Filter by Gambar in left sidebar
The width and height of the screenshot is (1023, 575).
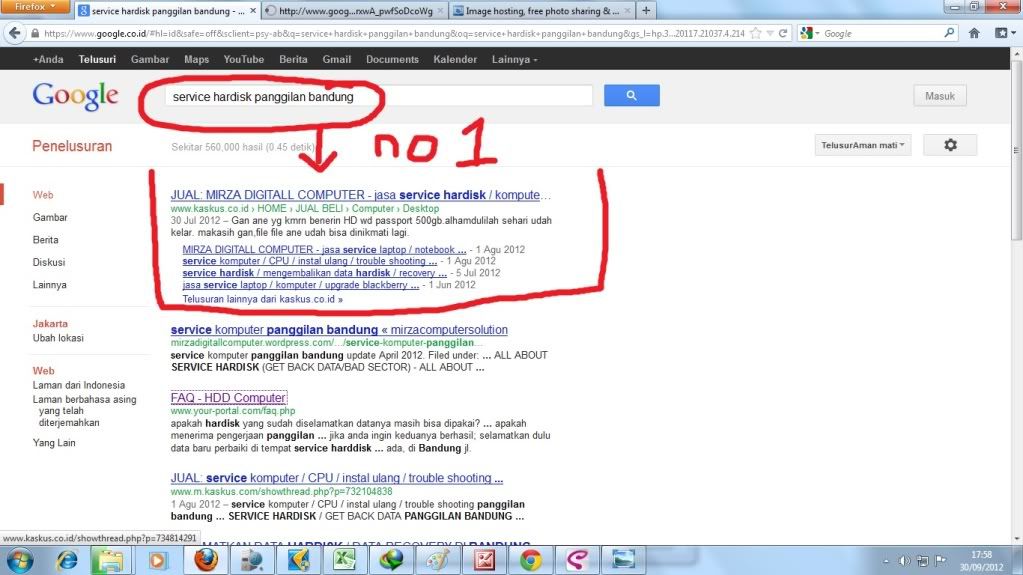[x=50, y=217]
